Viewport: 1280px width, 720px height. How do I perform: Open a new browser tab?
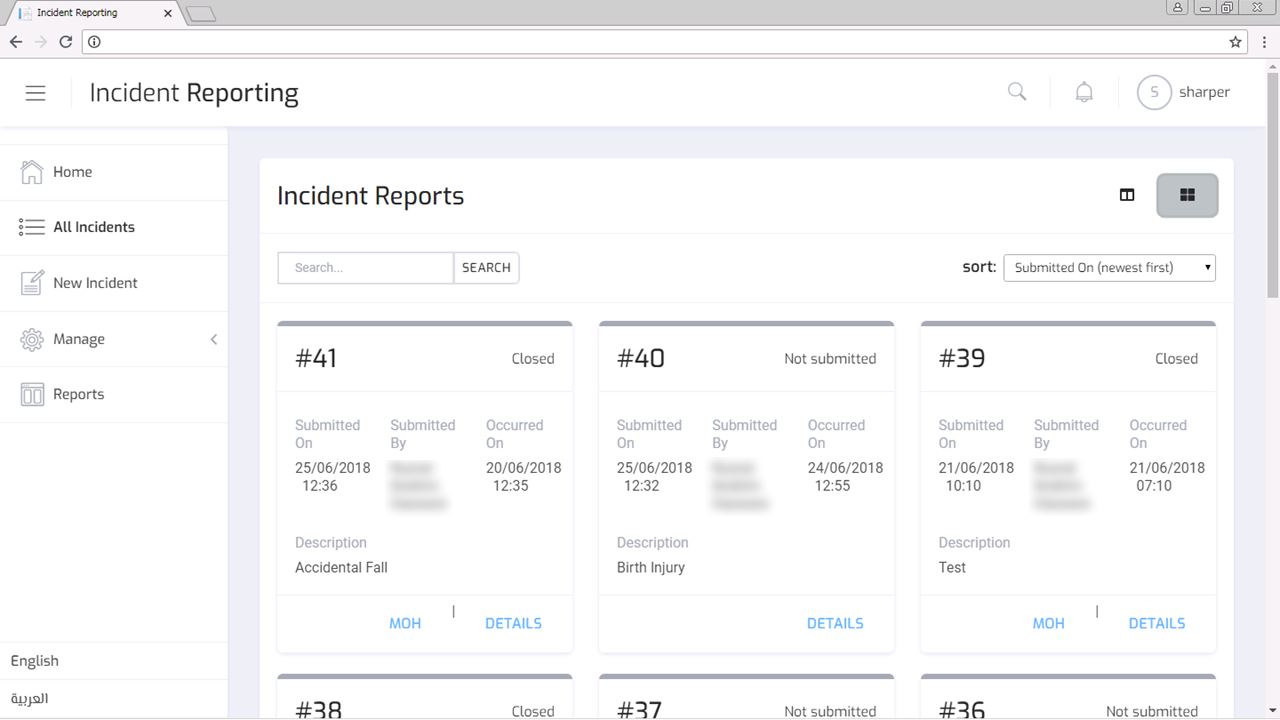coord(201,14)
